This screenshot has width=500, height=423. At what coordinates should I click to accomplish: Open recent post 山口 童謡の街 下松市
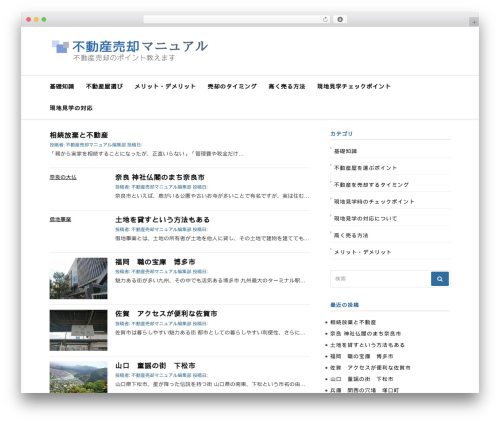362,379
